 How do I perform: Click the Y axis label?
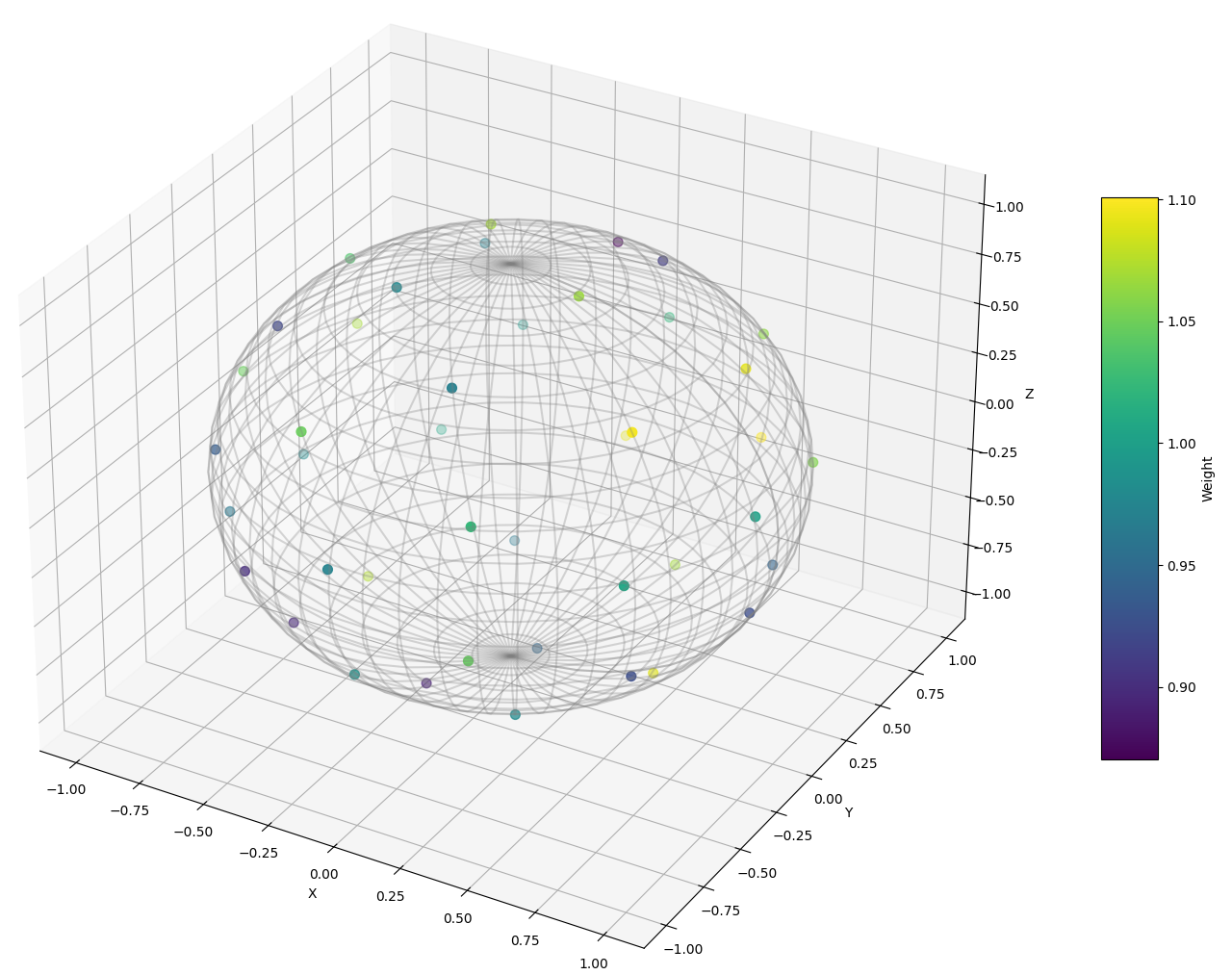pos(848,813)
